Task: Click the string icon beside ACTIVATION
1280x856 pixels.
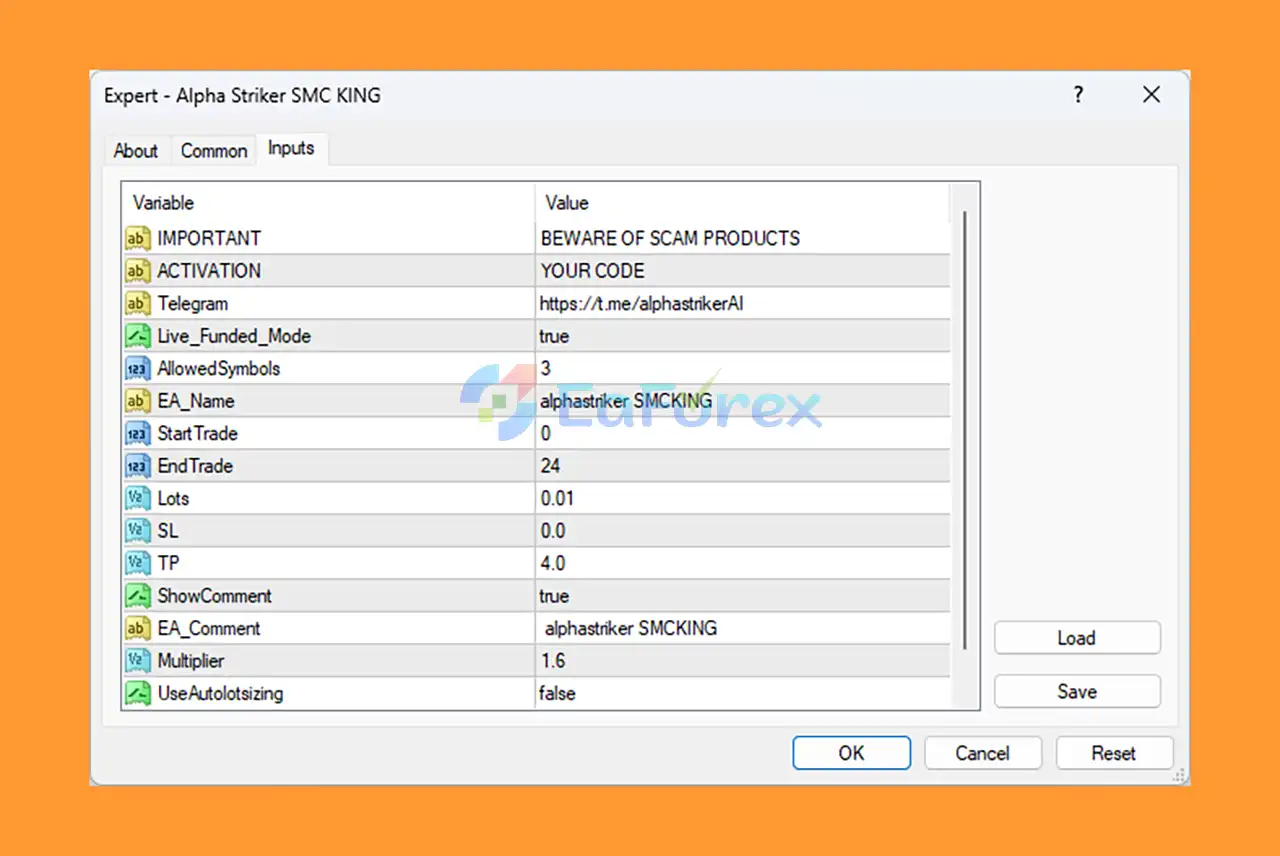Action: point(136,271)
